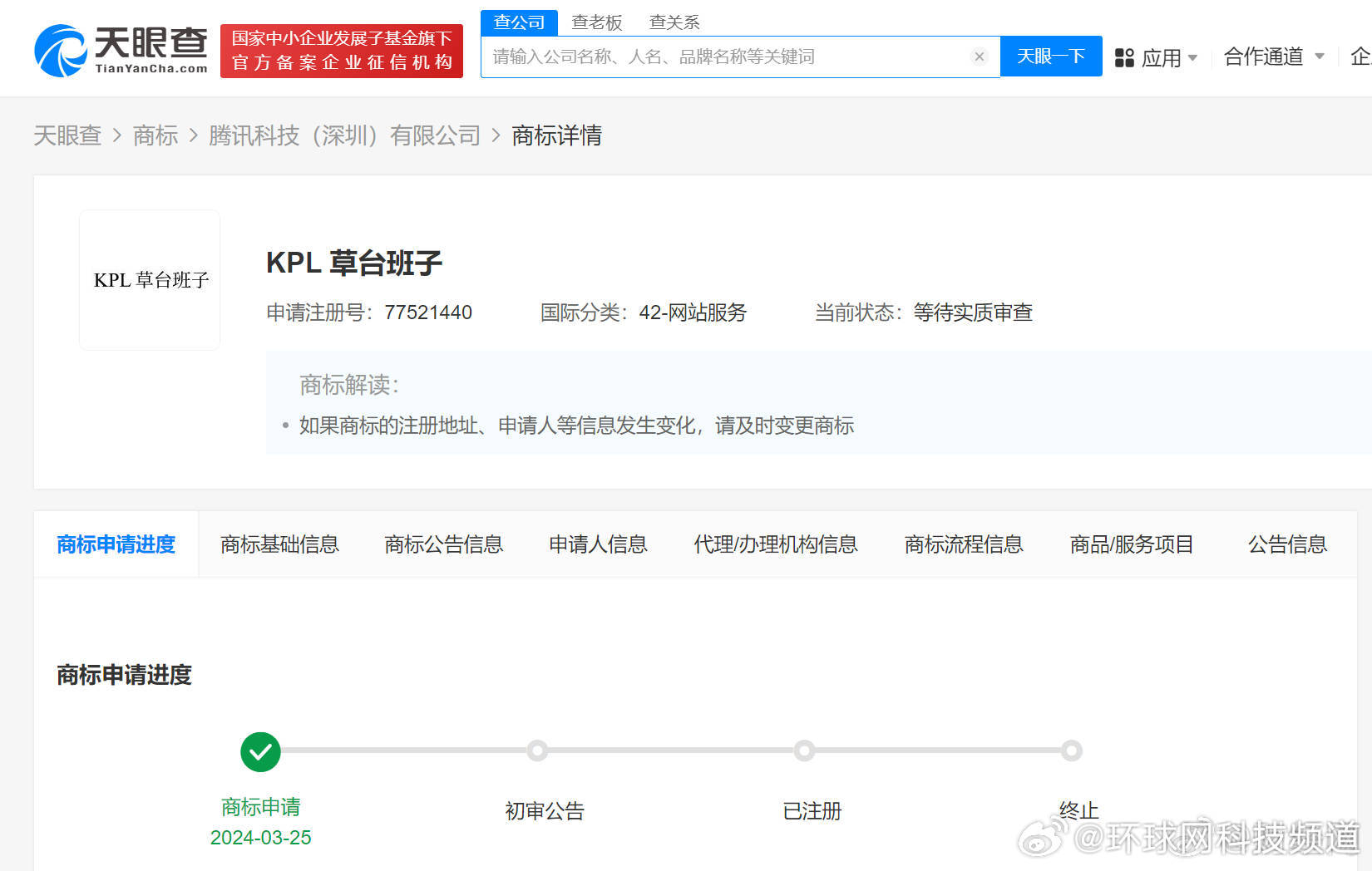Open the 商标基础信息 tab
Image resolution: width=1372 pixels, height=871 pixels.
point(279,544)
